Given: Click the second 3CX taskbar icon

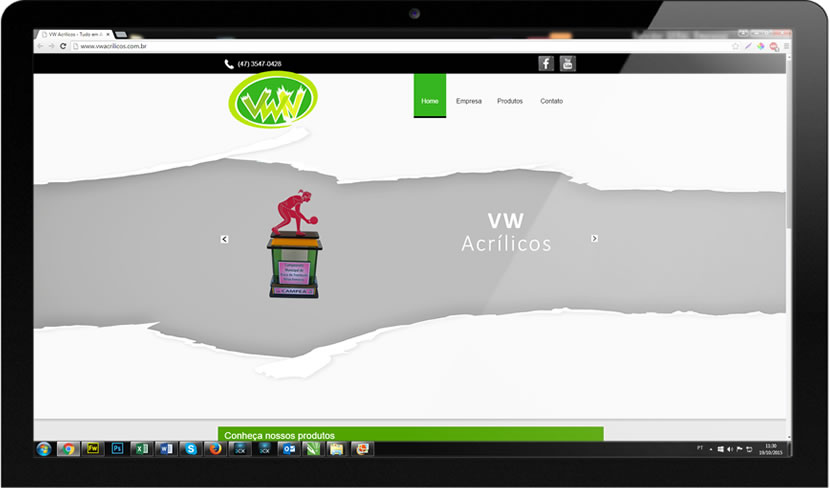Looking at the screenshot, I should click(x=264, y=449).
